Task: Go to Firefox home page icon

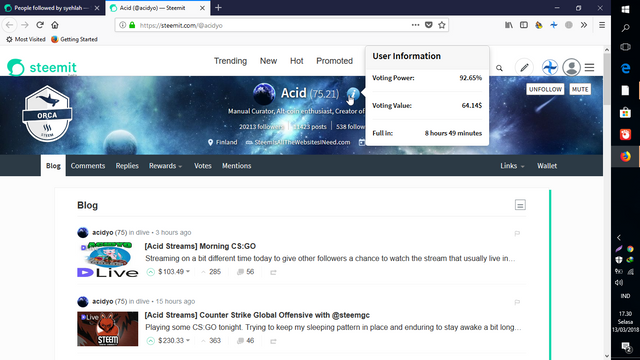Action: 55,25
